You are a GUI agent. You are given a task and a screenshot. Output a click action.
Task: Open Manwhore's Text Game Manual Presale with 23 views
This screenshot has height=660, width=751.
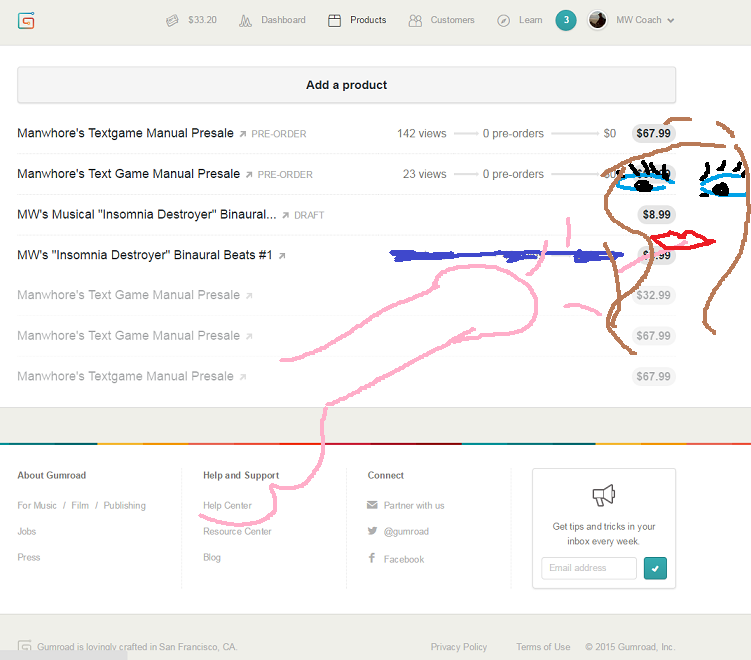click(128, 174)
